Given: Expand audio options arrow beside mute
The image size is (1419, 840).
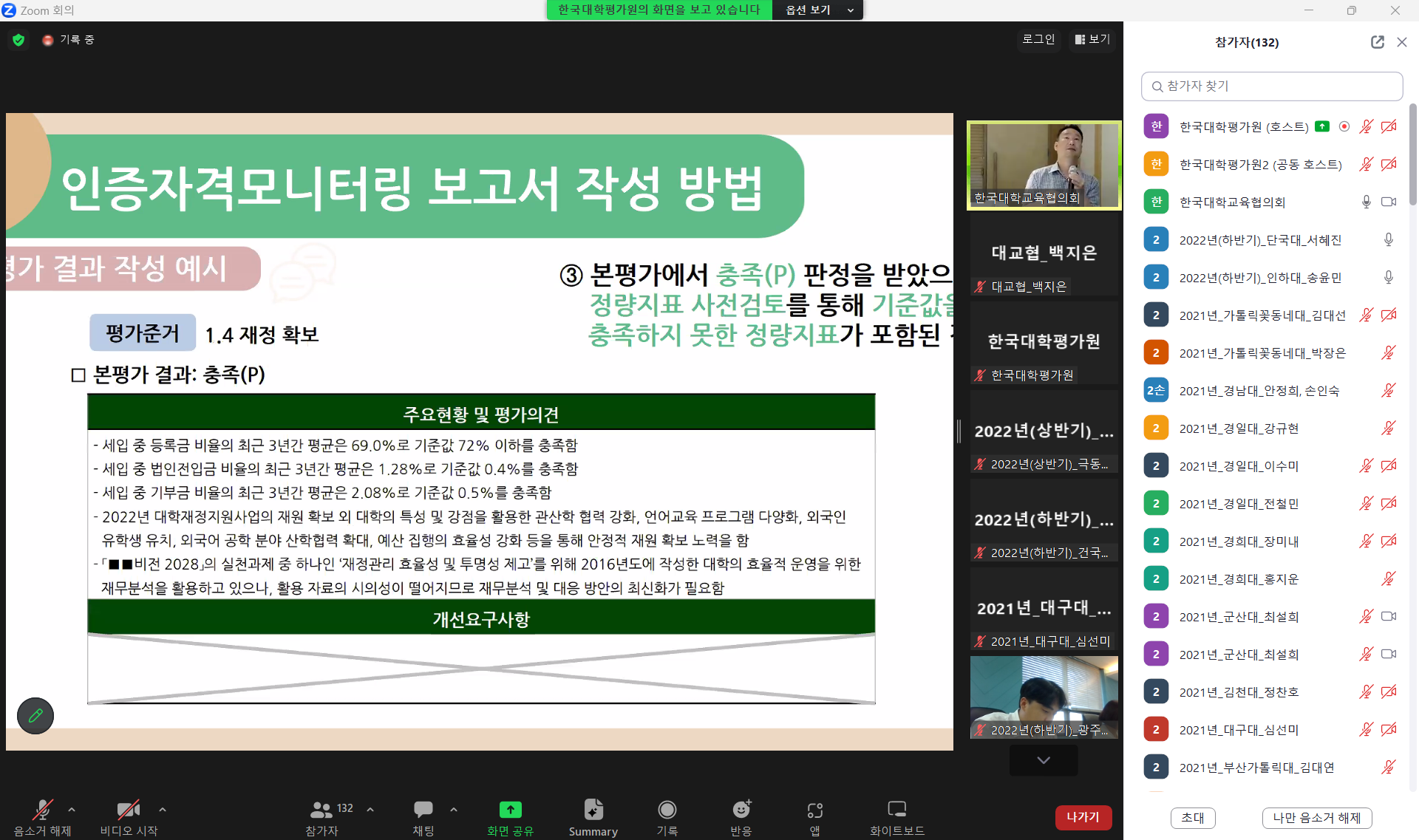Looking at the screenshot, I should pyautogui.click(x=72, y=810).
